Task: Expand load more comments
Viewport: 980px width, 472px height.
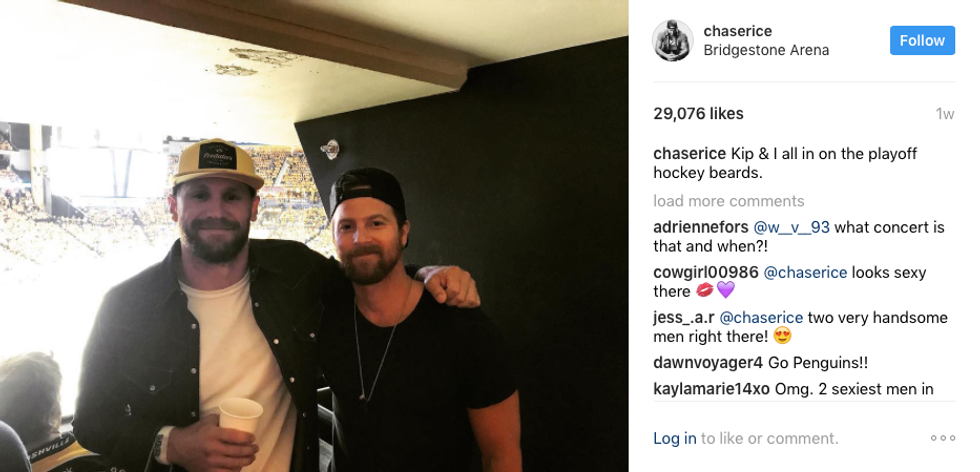Action: (729, 201)
